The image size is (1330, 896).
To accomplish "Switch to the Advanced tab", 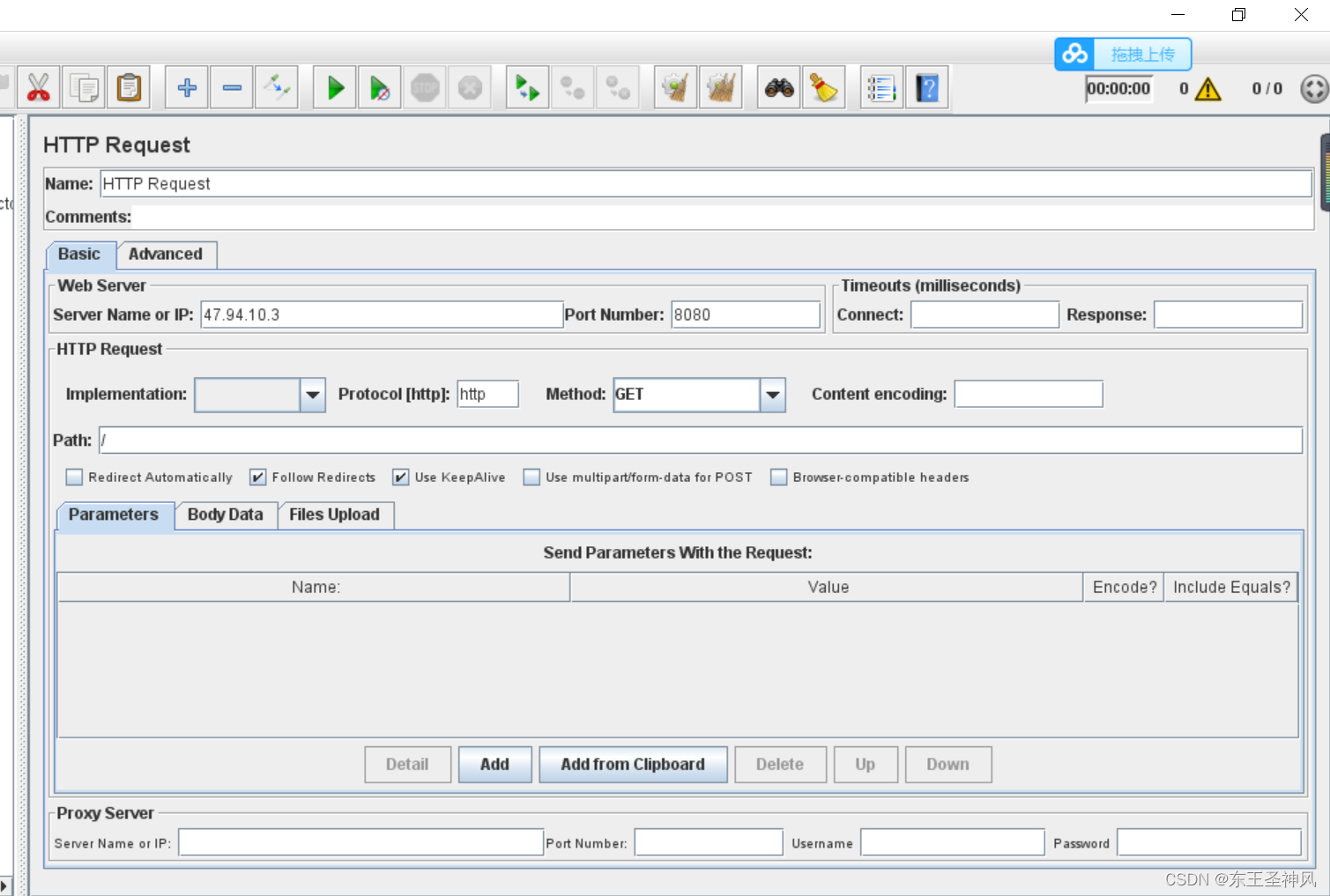I will coord(166,255).
